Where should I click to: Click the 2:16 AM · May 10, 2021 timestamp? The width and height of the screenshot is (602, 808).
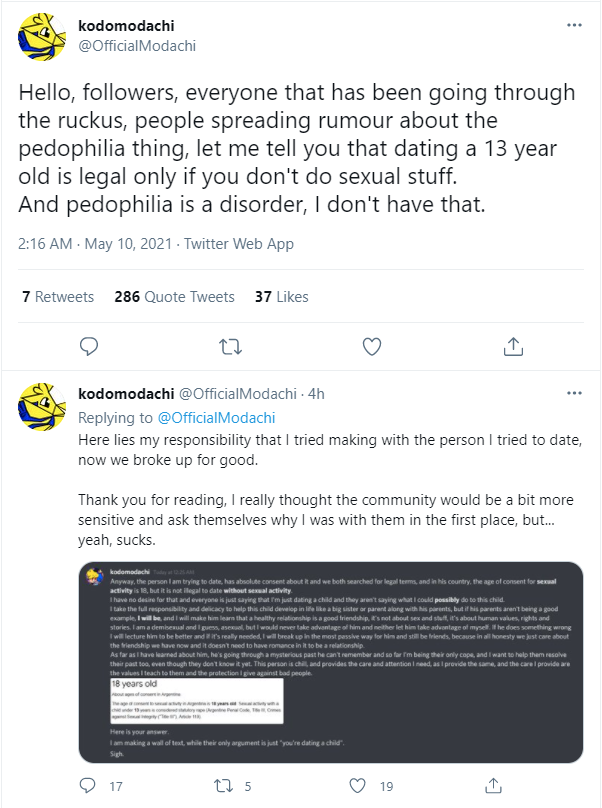coord(95,244)
